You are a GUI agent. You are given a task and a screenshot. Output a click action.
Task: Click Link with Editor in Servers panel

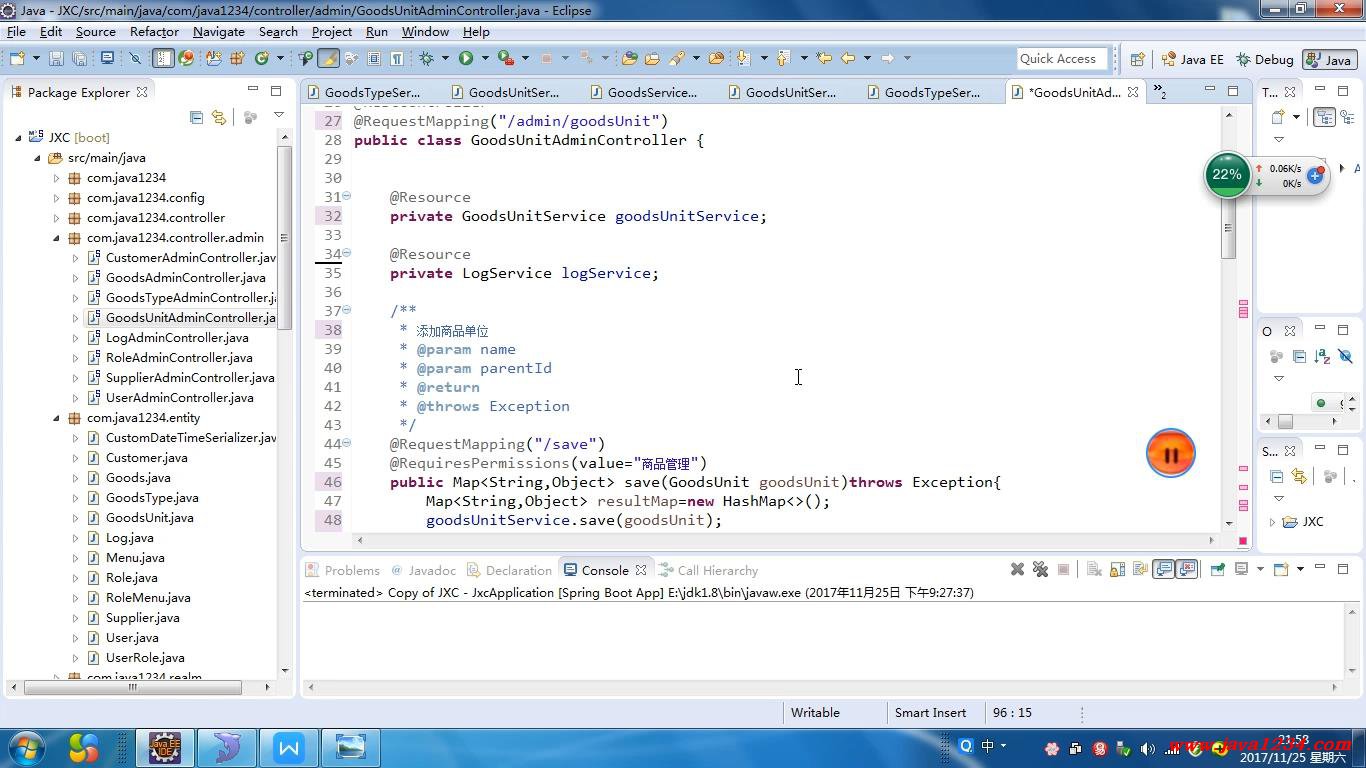tap(1299, 476)
